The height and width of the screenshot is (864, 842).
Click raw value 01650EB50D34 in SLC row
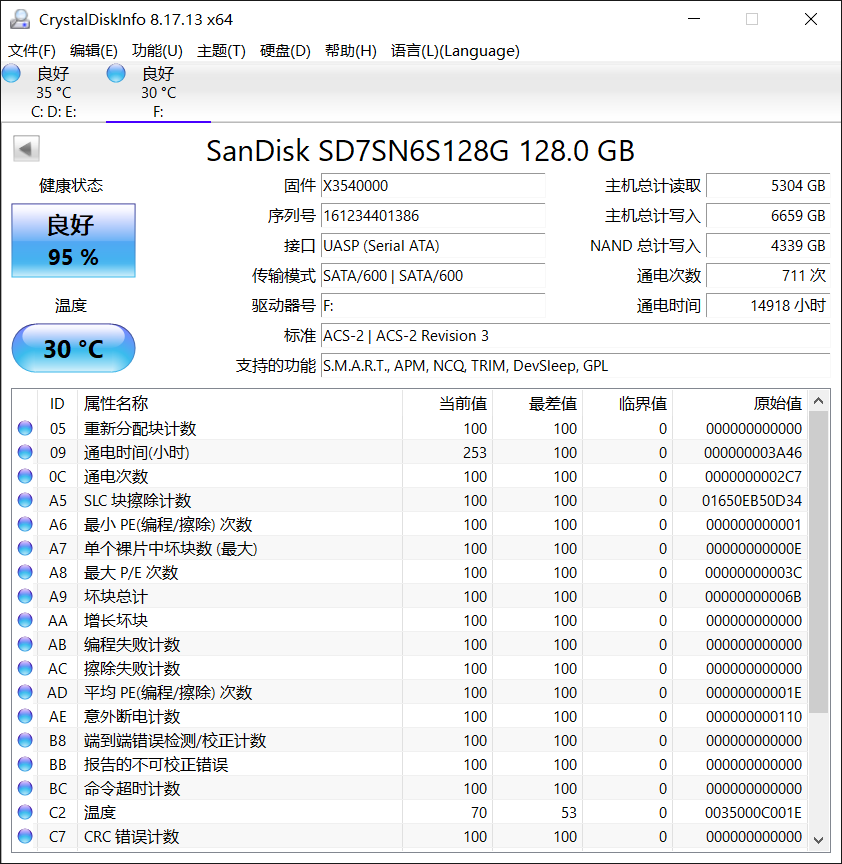[x=752, y=500]
